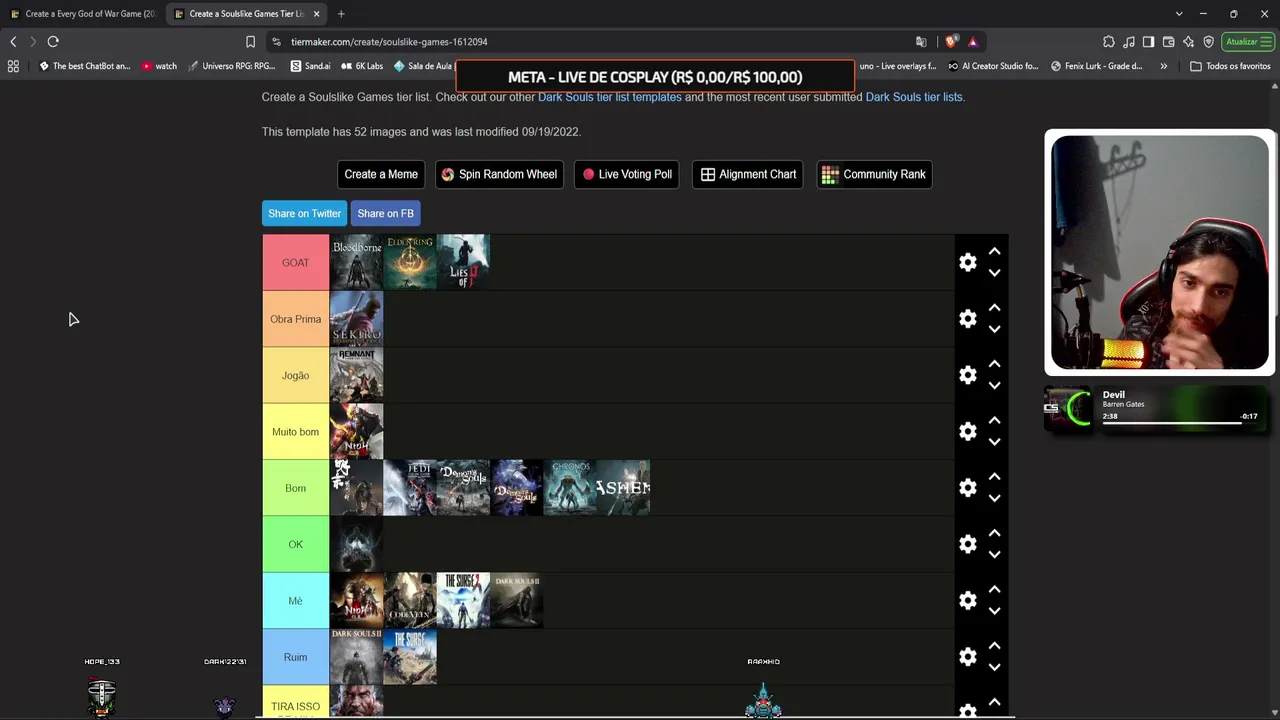Viewport: 1280px width, 720px height.
Task: Move the Mê tier up with its arrow
Action: 994,590
